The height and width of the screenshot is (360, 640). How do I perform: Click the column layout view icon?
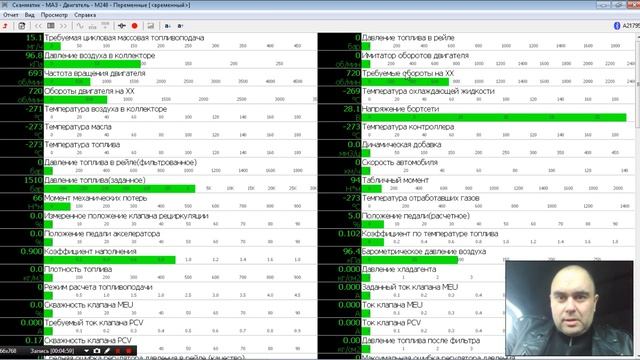click(51, 26)
